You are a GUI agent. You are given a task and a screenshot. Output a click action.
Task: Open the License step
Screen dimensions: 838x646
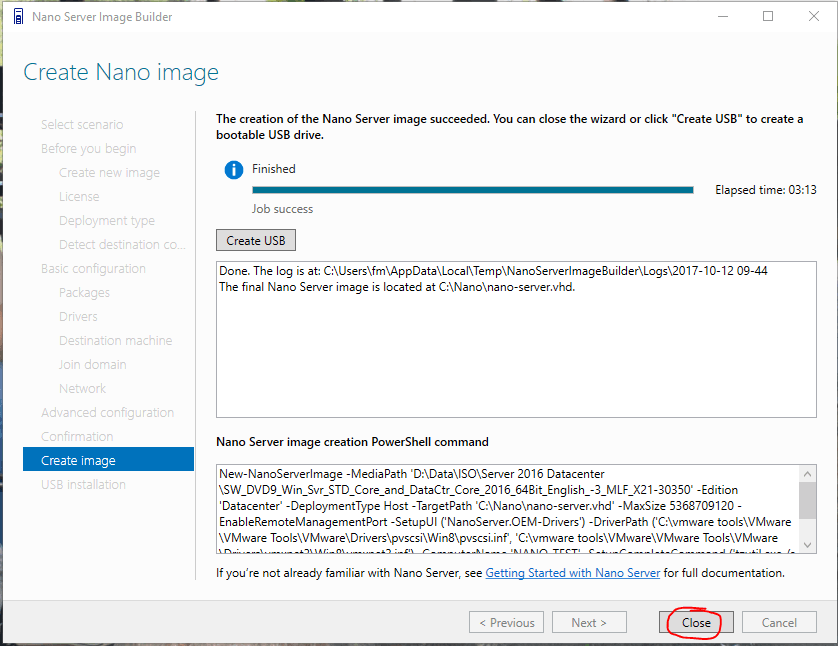click(x=79, y=196)
